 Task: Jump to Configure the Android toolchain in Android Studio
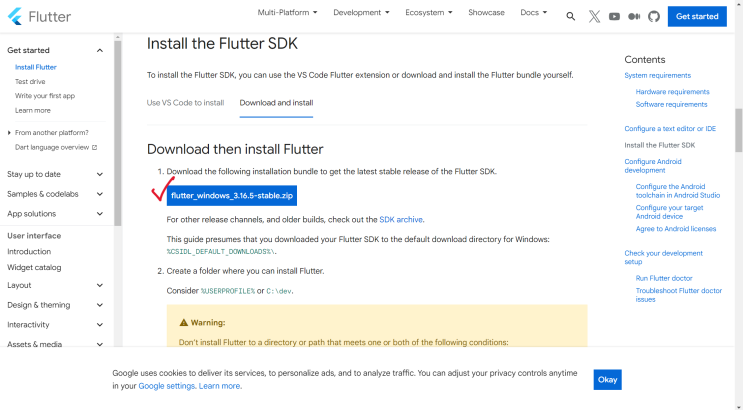[678, 191]
